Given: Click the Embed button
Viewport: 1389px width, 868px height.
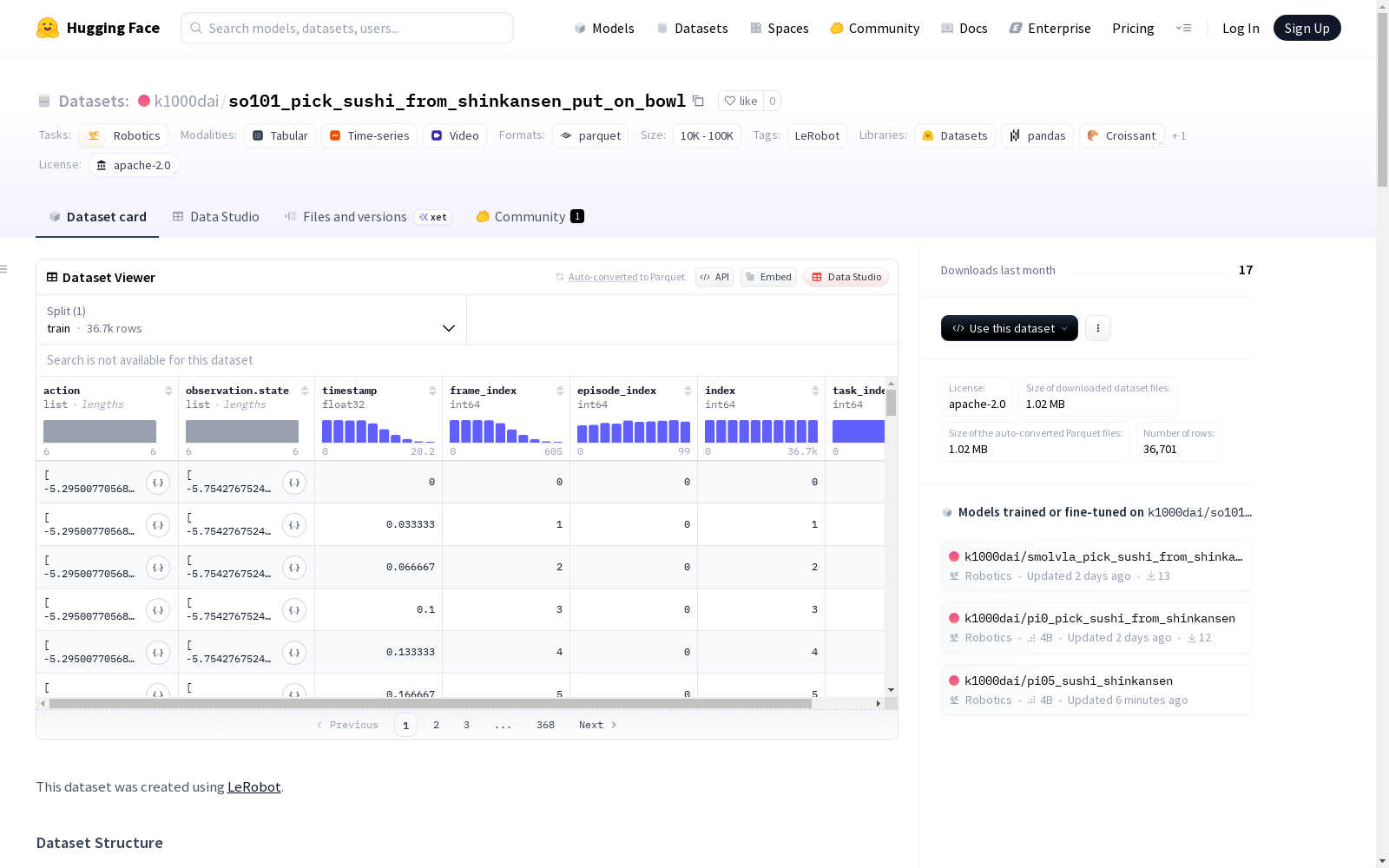Looking at the screenshot, I should [768, 277].
